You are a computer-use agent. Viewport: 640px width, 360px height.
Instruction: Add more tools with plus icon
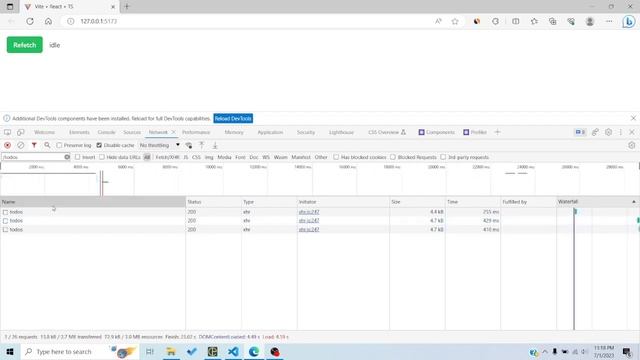(x=497, y=132)
